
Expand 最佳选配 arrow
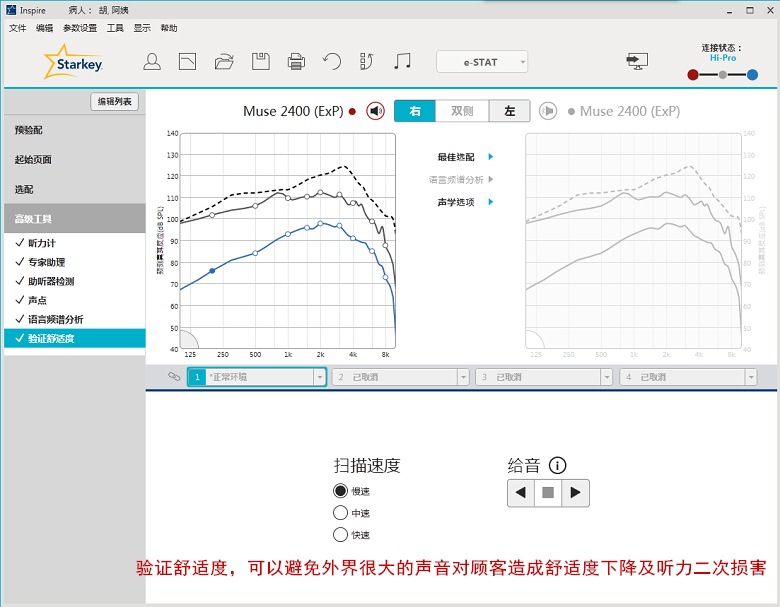490,157
